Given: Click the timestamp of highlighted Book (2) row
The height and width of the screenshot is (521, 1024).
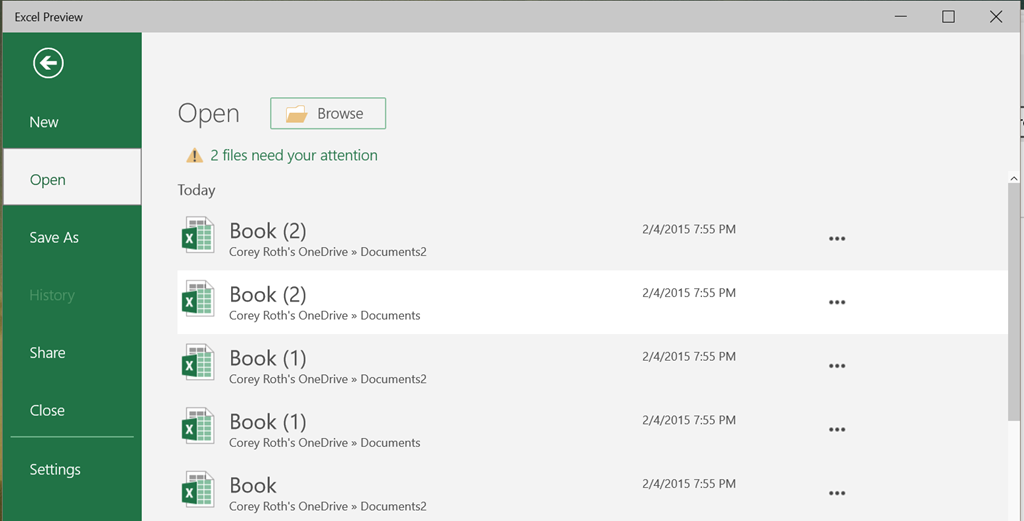Looking at the screenshot, I should click(689, 293).
